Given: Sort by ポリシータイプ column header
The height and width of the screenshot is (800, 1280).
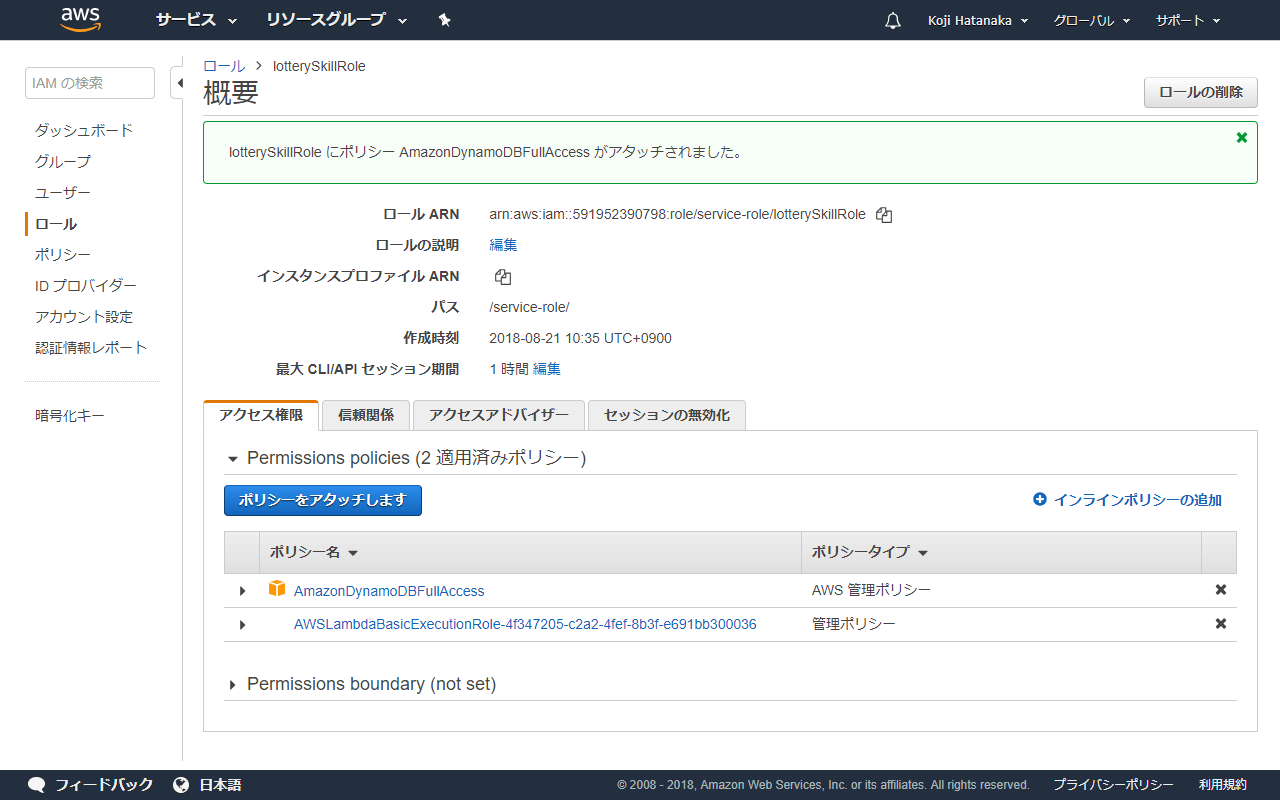Looking at the screenshot, I should (x=869, y=552).
